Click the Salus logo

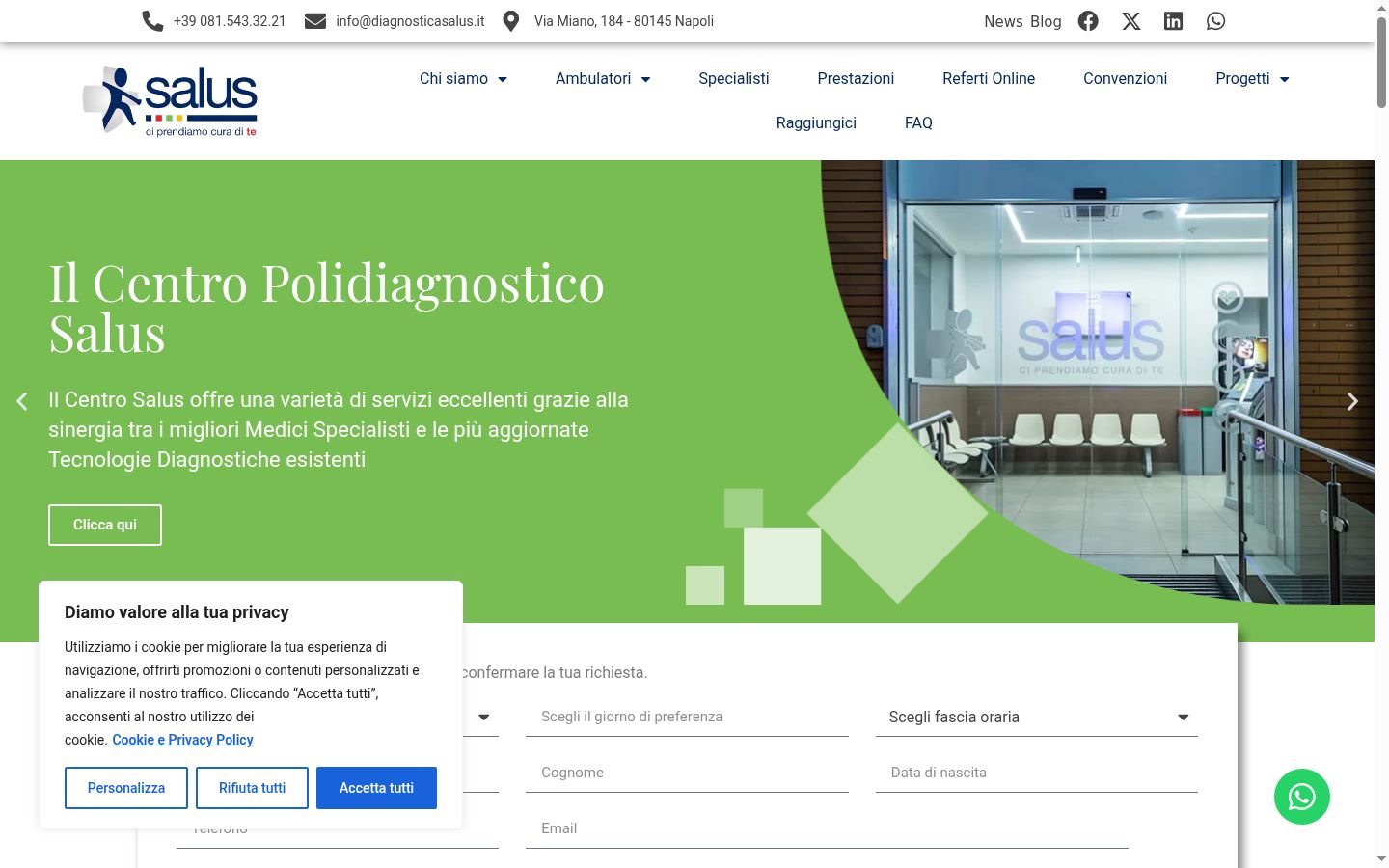(171, 100)
